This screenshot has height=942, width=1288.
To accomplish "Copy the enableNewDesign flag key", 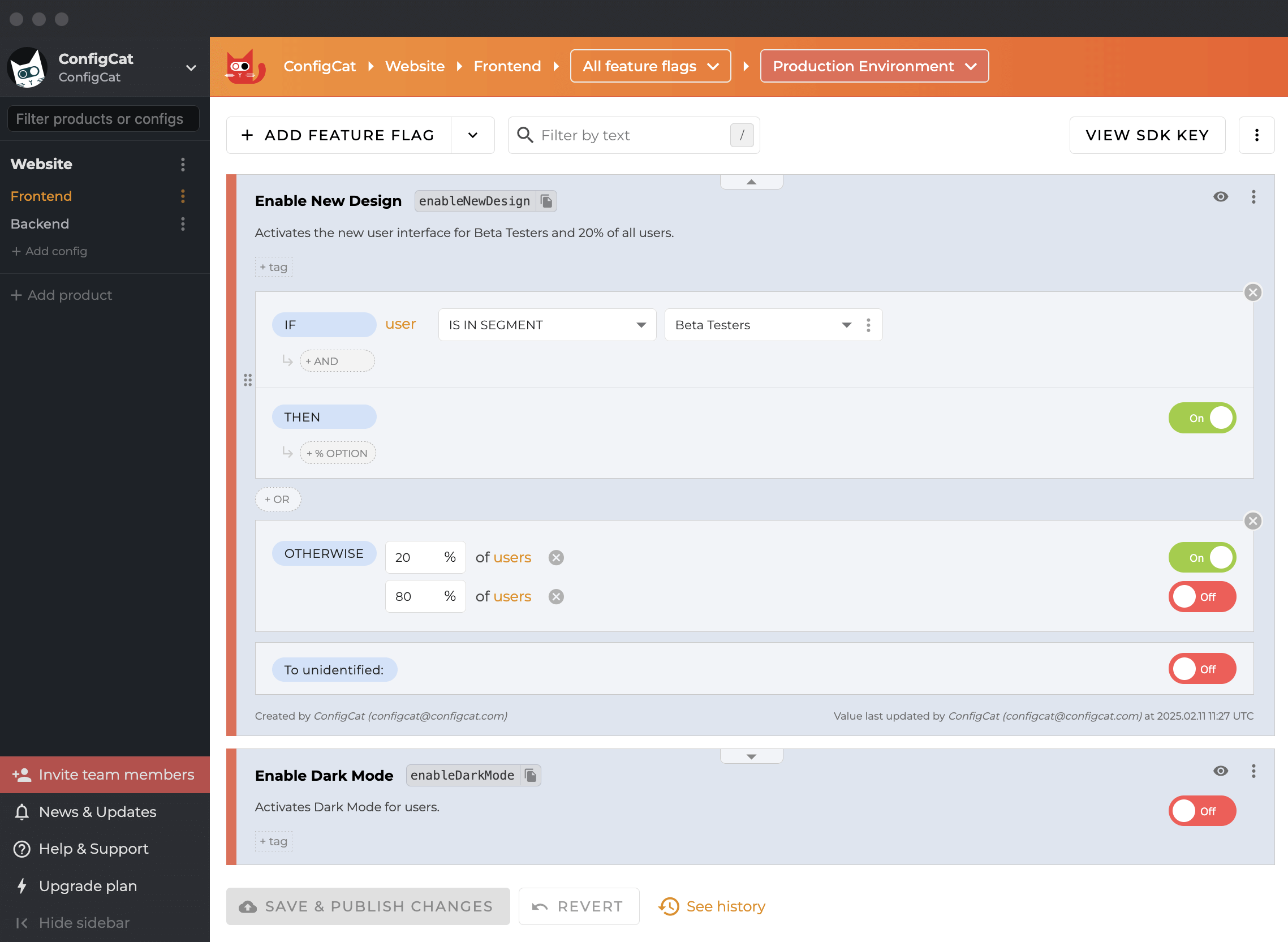I will pyautogui.click(x=546, y=201).
